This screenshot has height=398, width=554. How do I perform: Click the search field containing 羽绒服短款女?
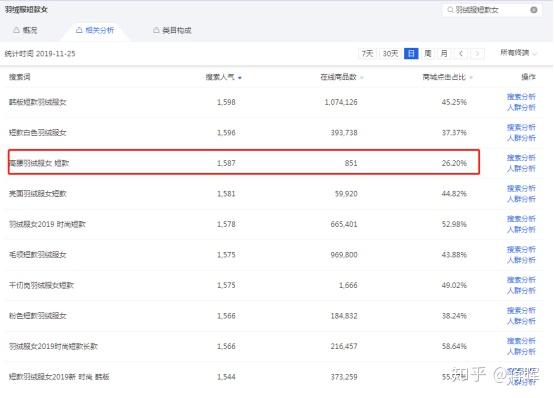pos(491,10)
